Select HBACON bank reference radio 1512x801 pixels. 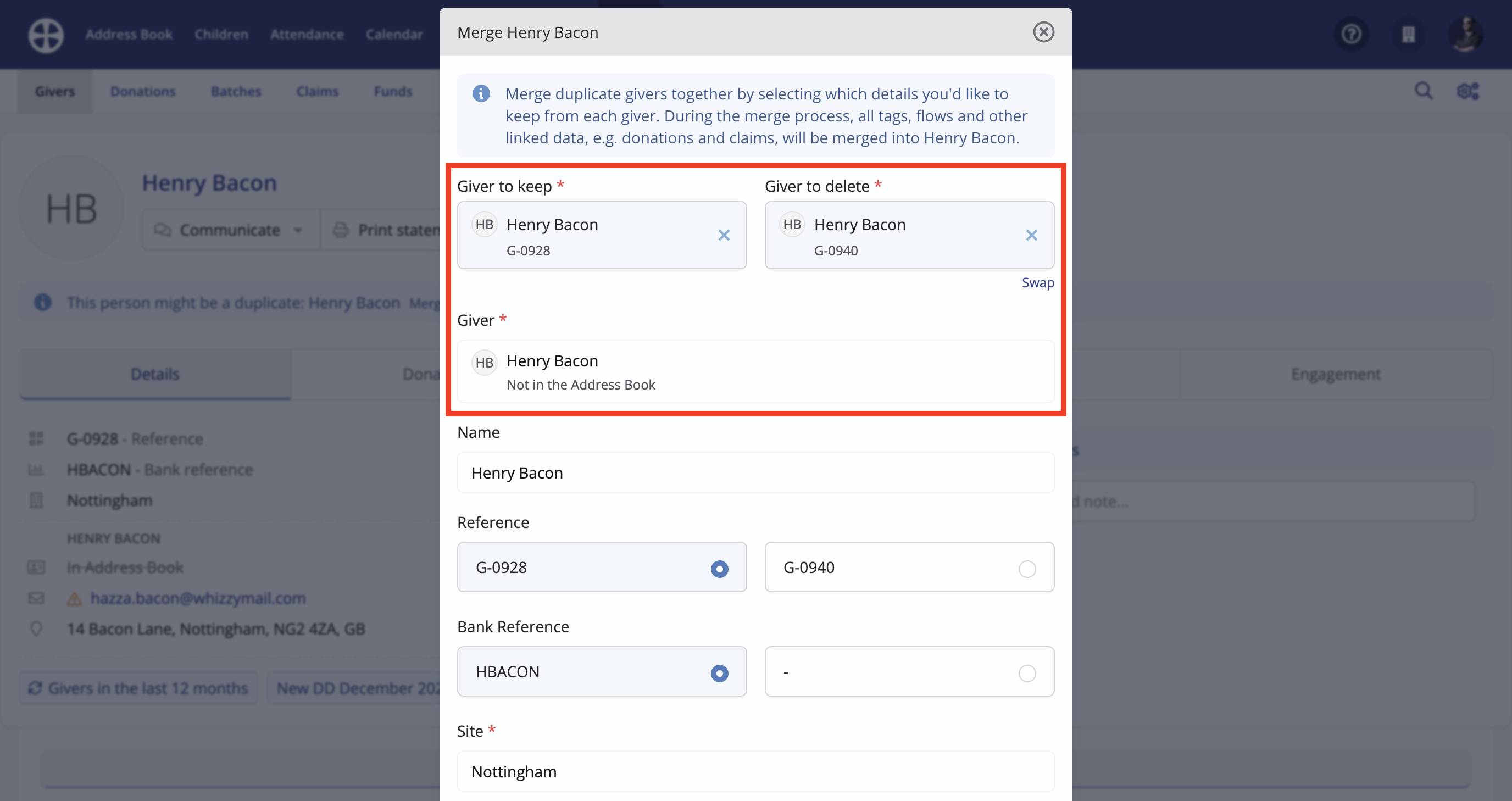pos(719,673)
